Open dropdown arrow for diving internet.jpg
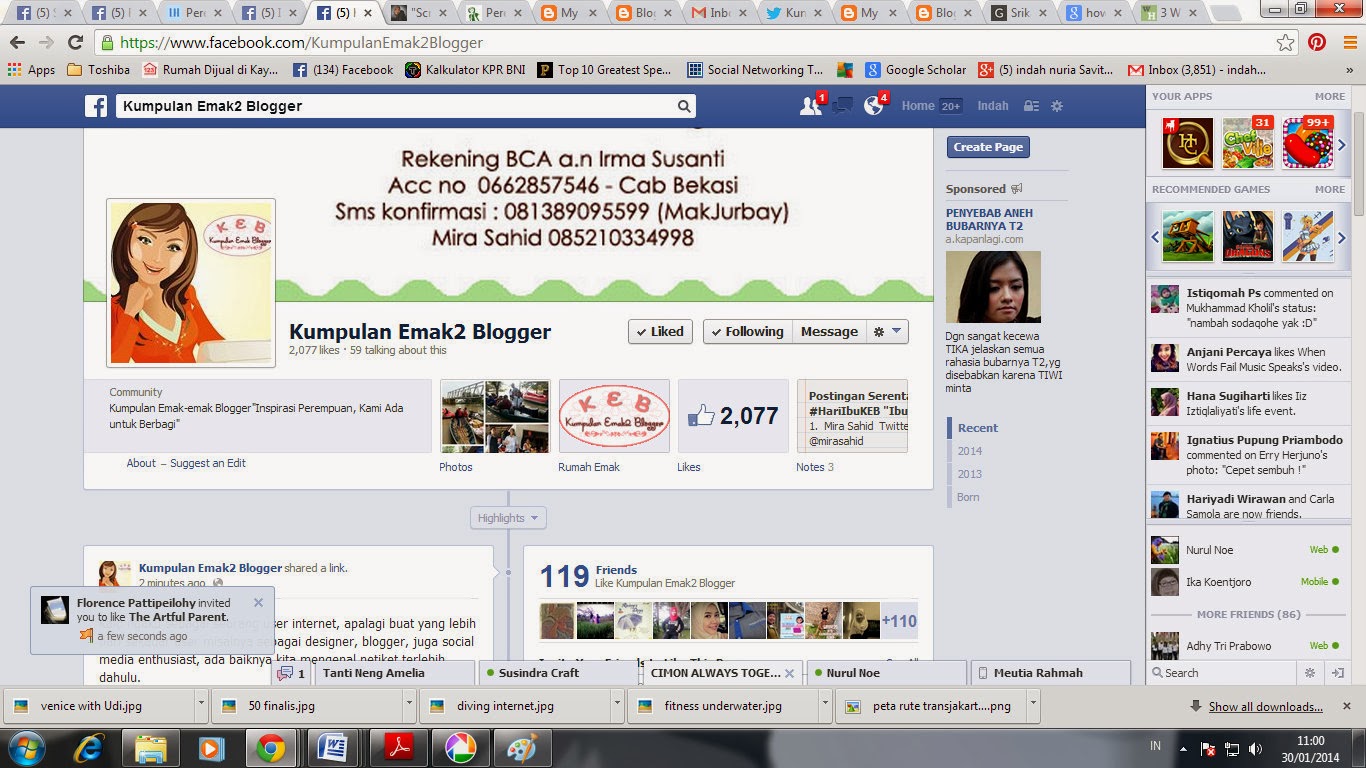Screen dimensions: 1366x768 618,706
